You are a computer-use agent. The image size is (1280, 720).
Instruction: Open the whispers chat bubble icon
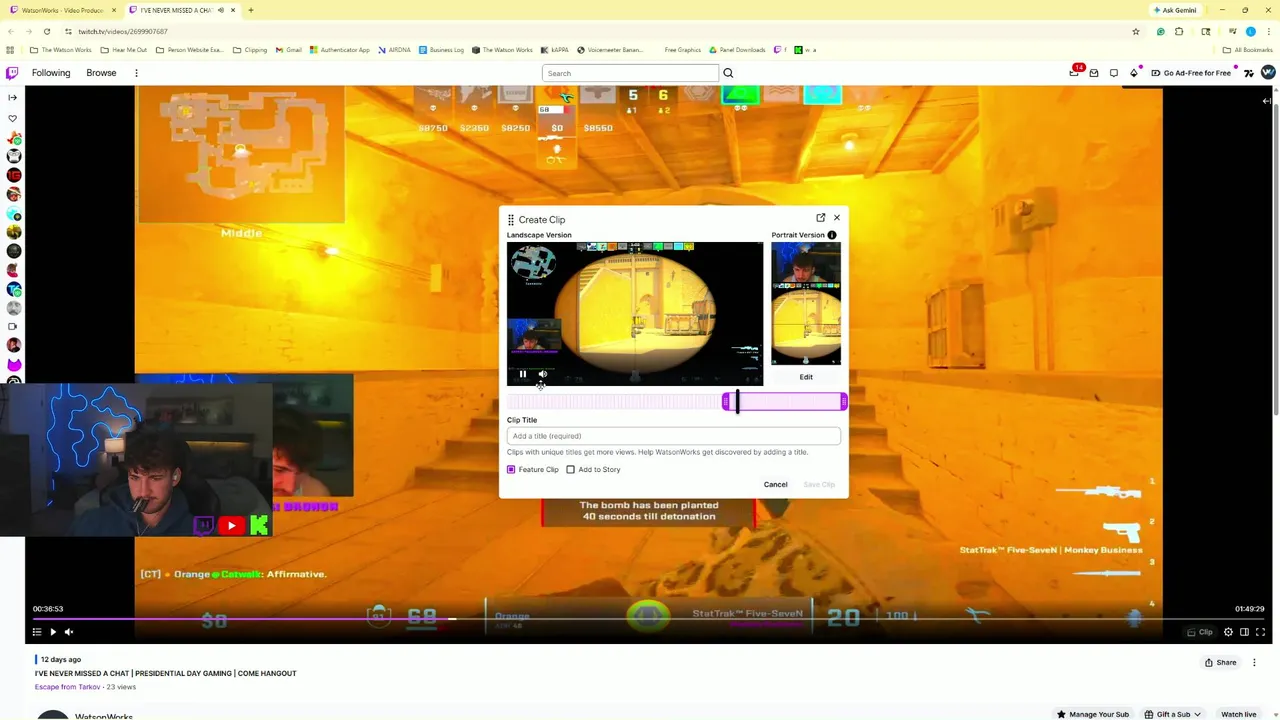click(1114, 73)
